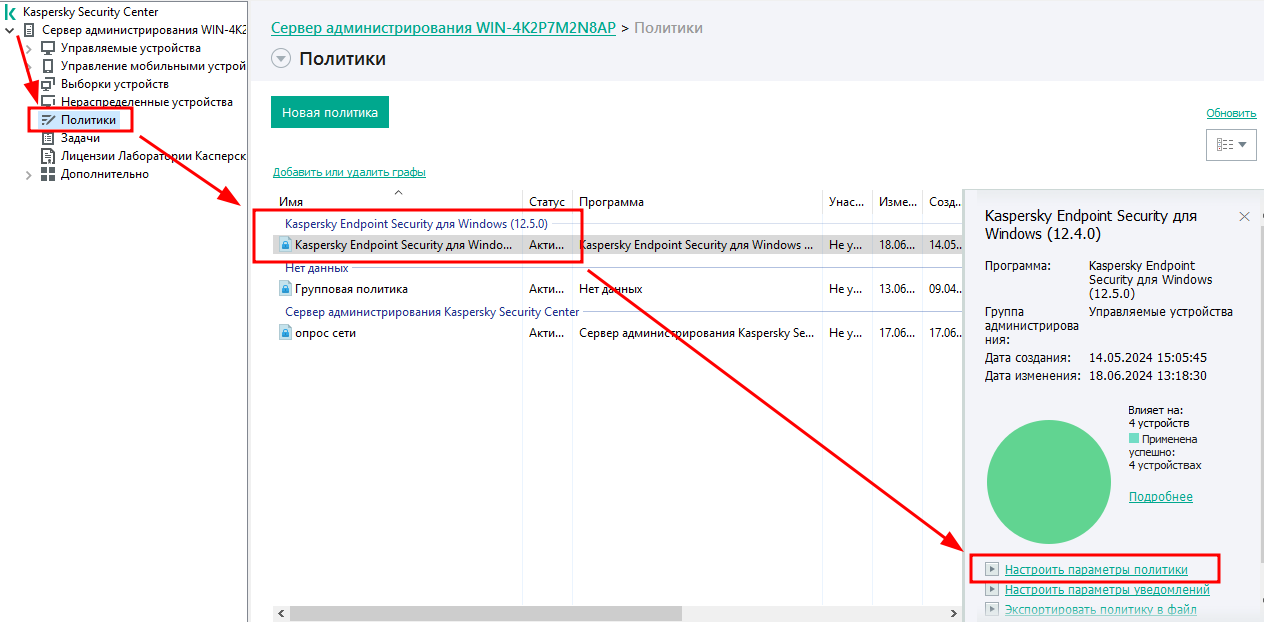This screenshot has width=1264, height=622.
Task: Click the lock icon of Kaspersky Endpoint Security policy row
Action: pos(285,245)
